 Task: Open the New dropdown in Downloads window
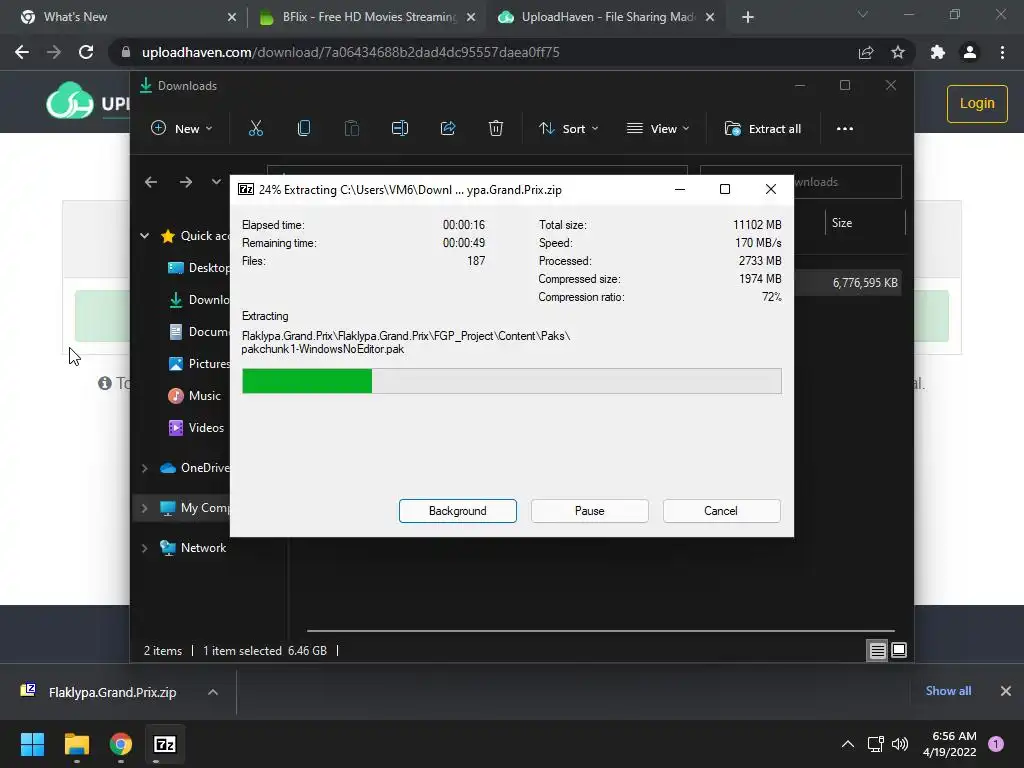pos(182,129)
